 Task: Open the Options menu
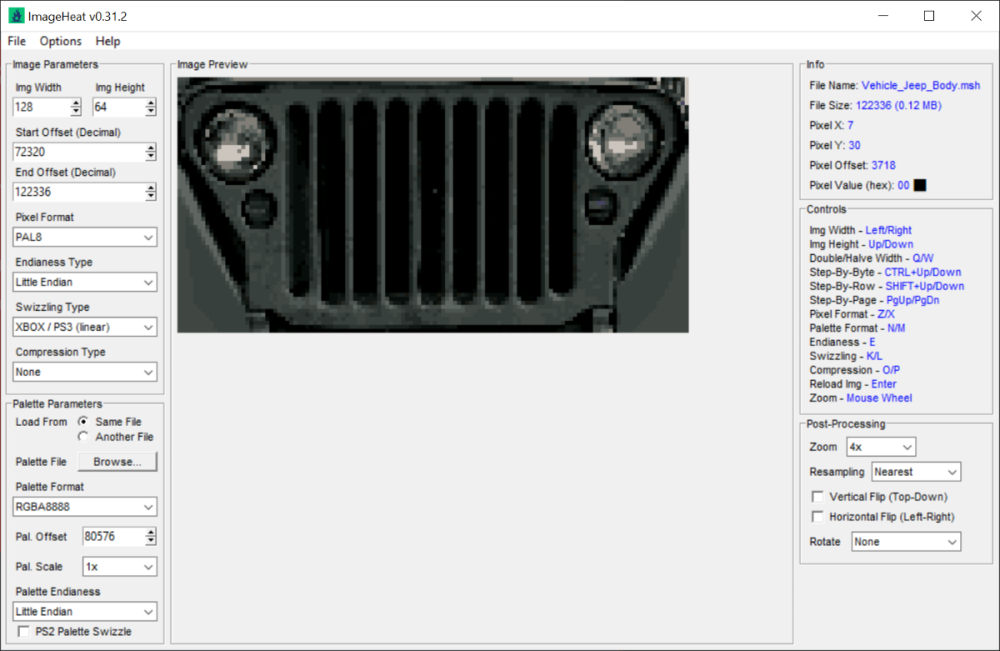(61, 41)
